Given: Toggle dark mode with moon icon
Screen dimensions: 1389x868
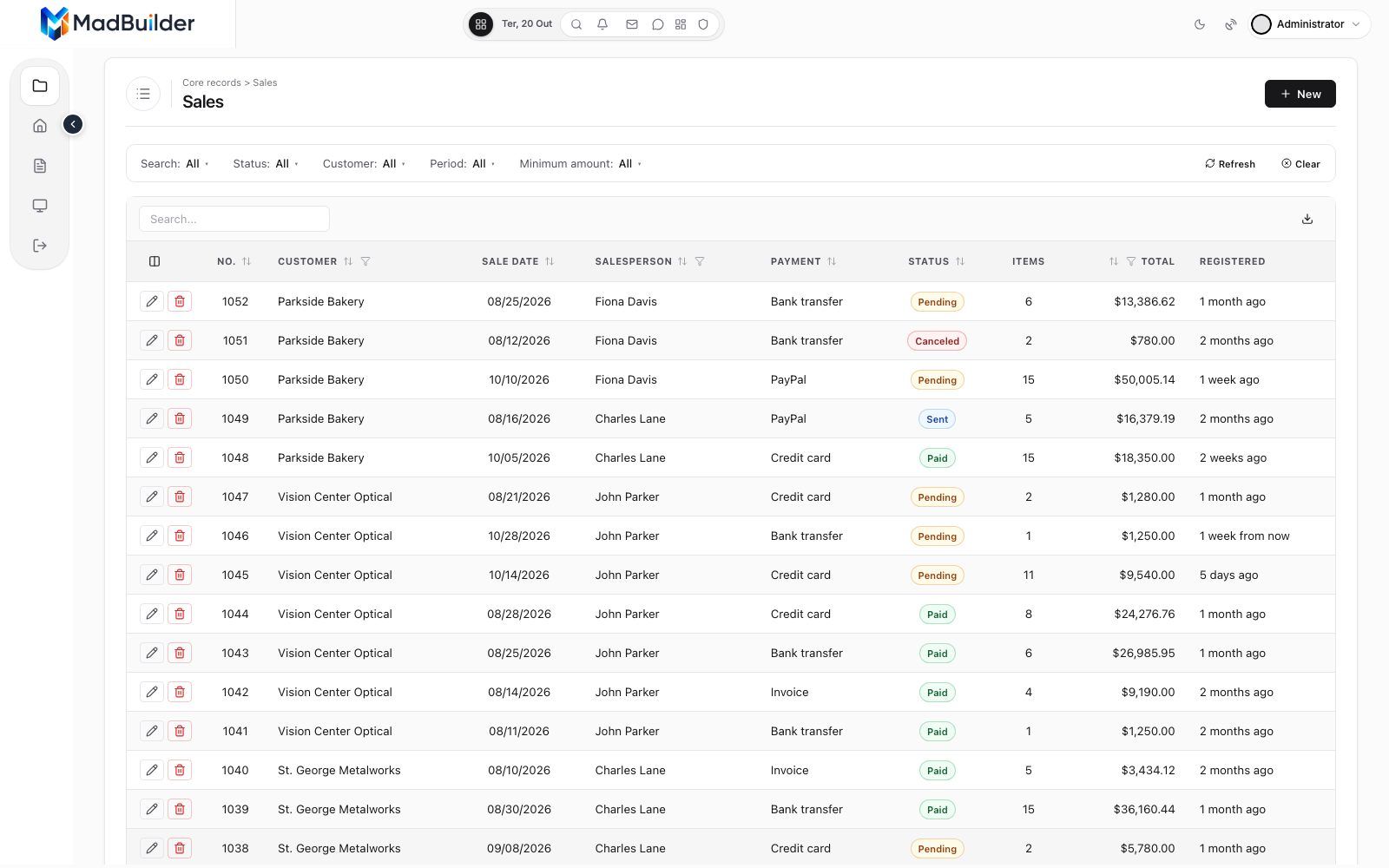Looking at the screenshot, I should [x=1200, y=24].
